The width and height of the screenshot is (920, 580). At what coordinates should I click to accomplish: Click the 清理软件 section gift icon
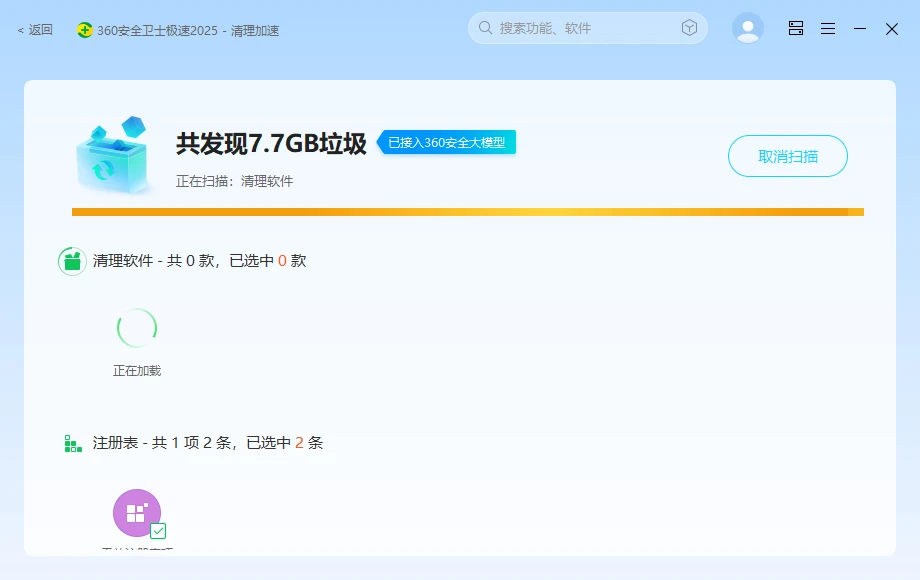[72, 261]
